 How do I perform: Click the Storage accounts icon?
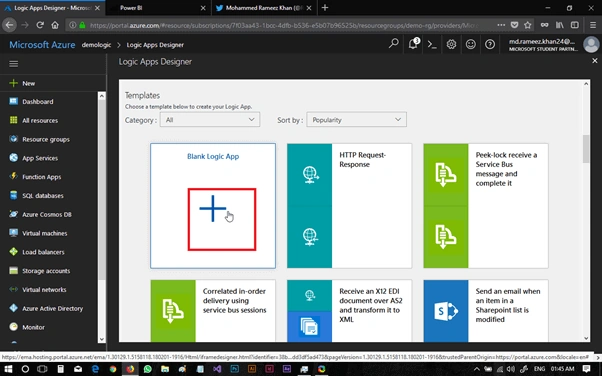click(13, 270)
